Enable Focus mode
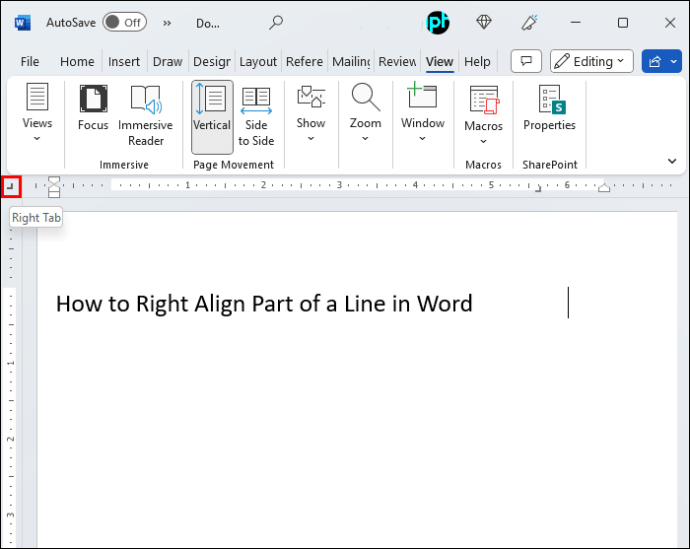 (93, 107)
